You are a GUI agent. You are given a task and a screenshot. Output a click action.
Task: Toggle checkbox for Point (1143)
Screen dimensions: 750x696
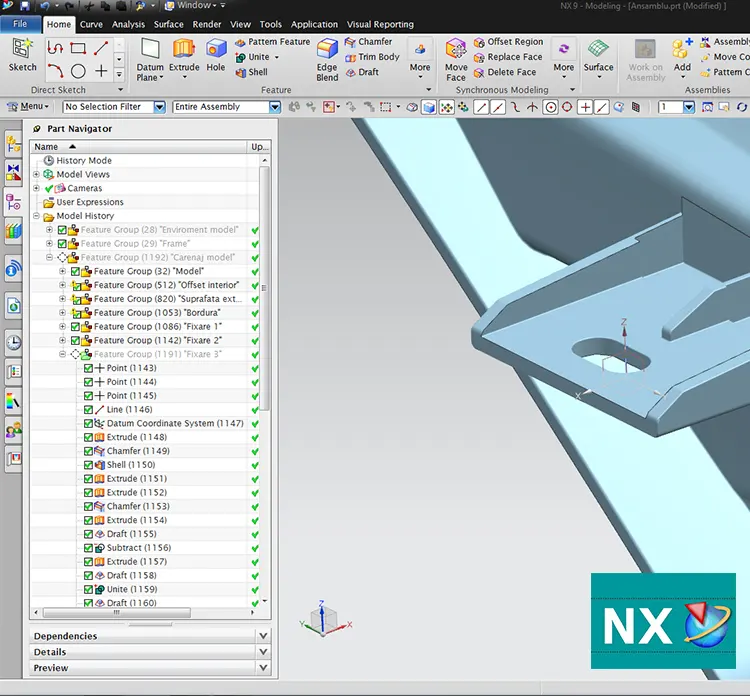click(88, 368)
